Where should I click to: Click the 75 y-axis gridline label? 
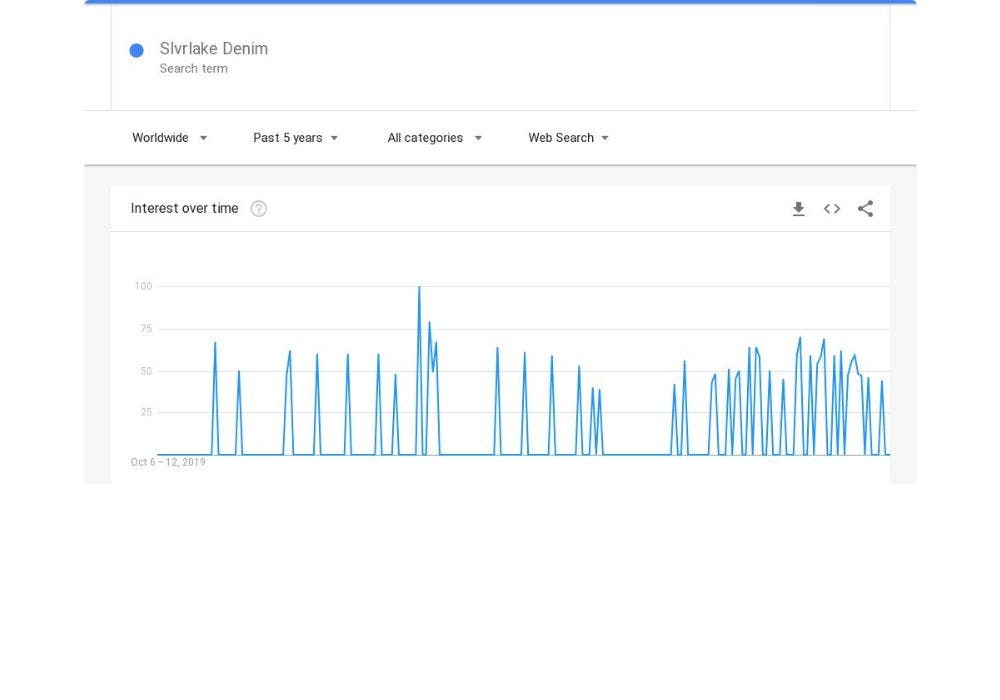pos(146,329)
